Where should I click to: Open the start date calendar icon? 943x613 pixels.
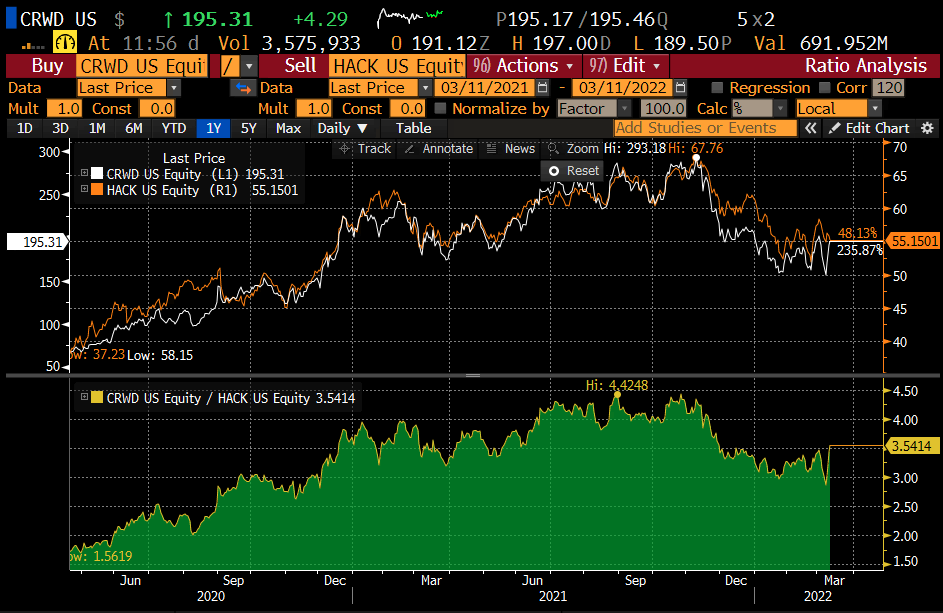tap(542, 88)
